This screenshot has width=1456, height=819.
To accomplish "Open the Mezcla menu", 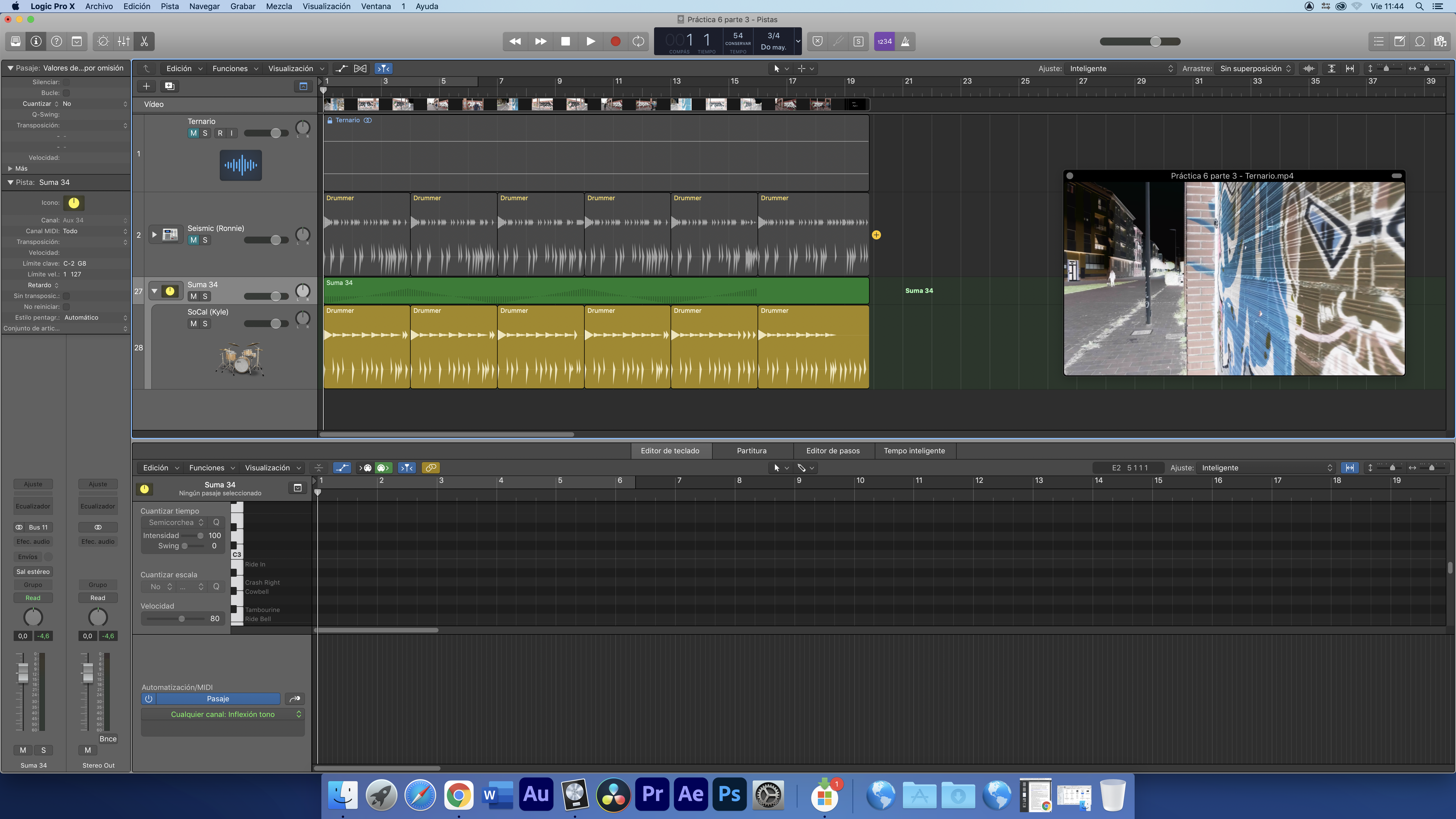I will click(279, 6).
